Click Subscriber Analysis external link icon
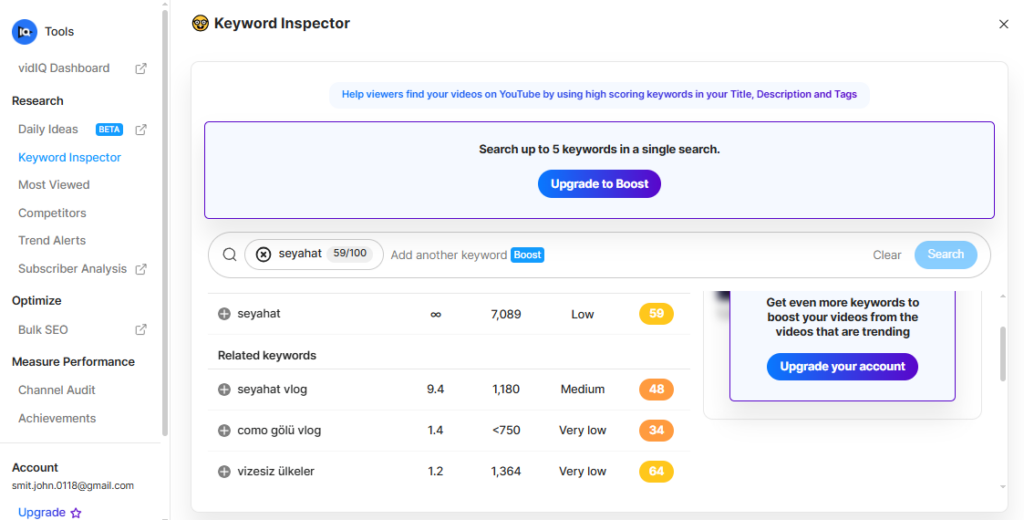The image size is (1024, 520). click(x=141, y=269)
